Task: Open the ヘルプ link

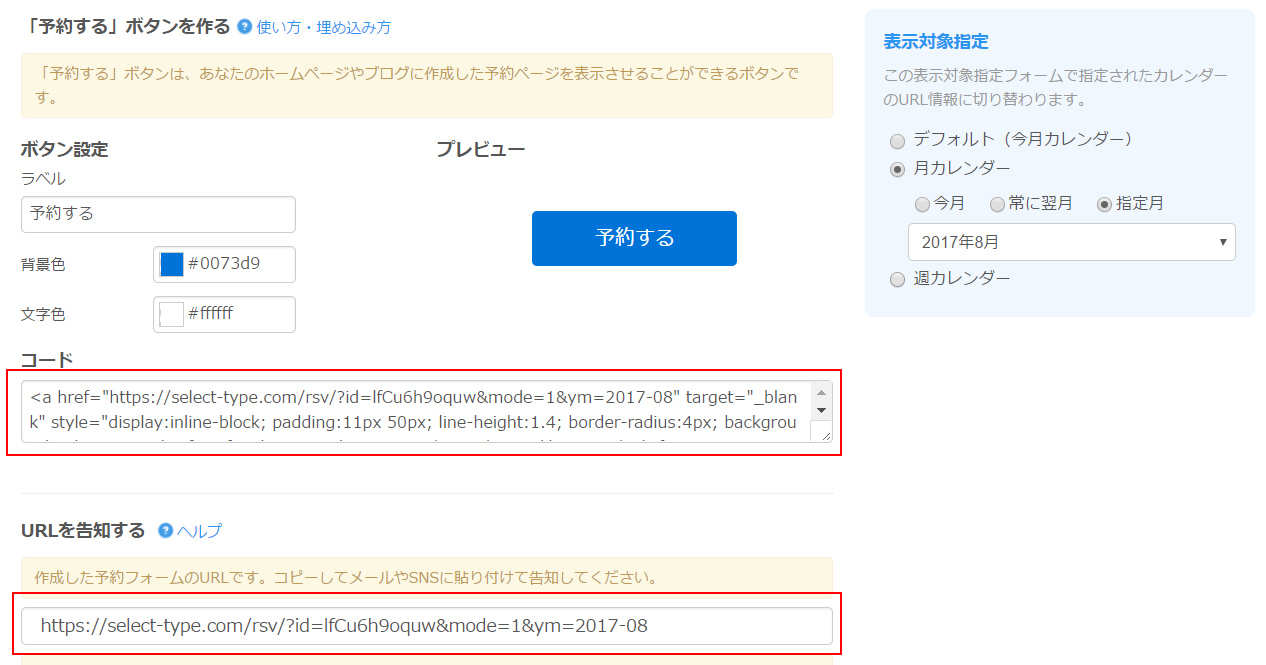Action: 199,531
